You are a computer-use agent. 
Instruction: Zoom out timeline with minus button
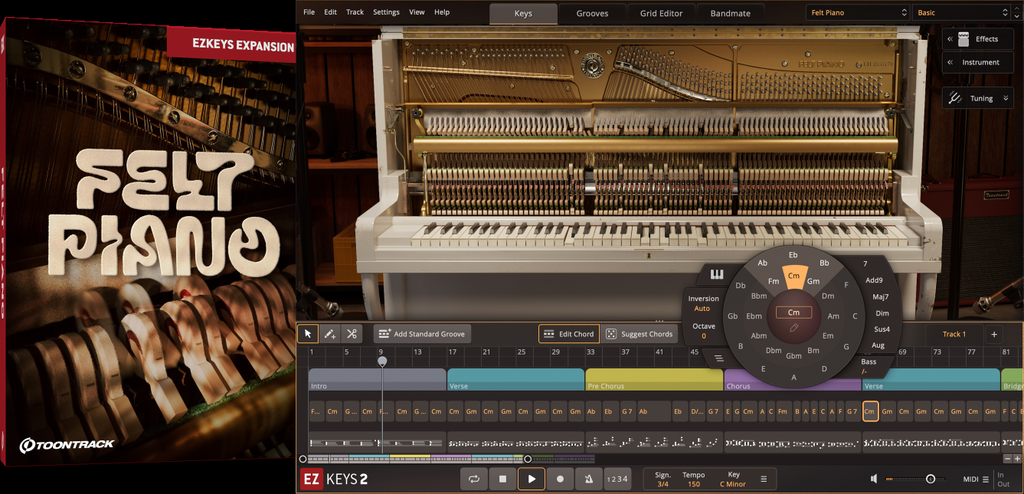click(1009, 459)
